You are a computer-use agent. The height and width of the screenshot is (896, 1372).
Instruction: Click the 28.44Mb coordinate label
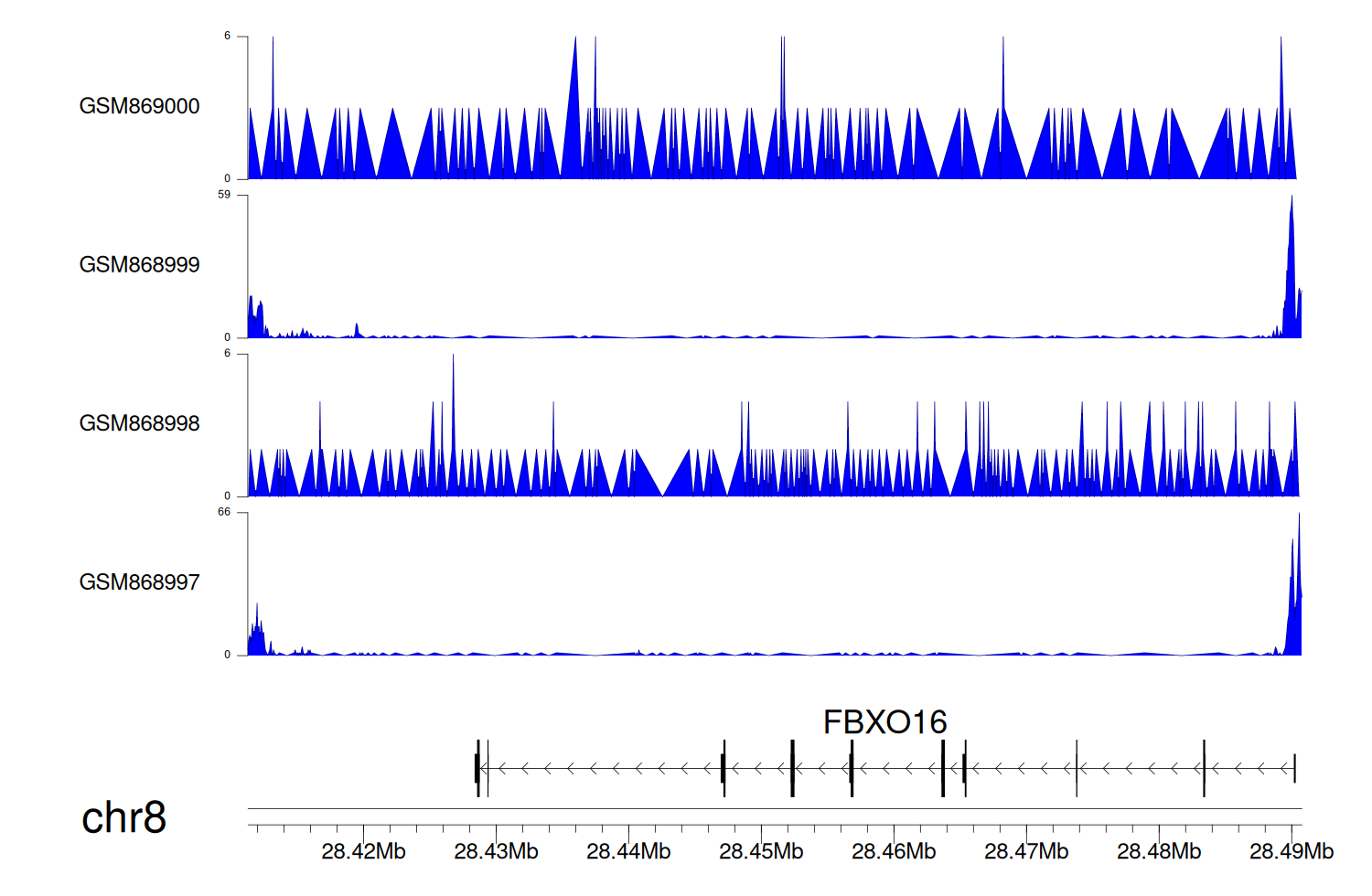tap(628, 852)
